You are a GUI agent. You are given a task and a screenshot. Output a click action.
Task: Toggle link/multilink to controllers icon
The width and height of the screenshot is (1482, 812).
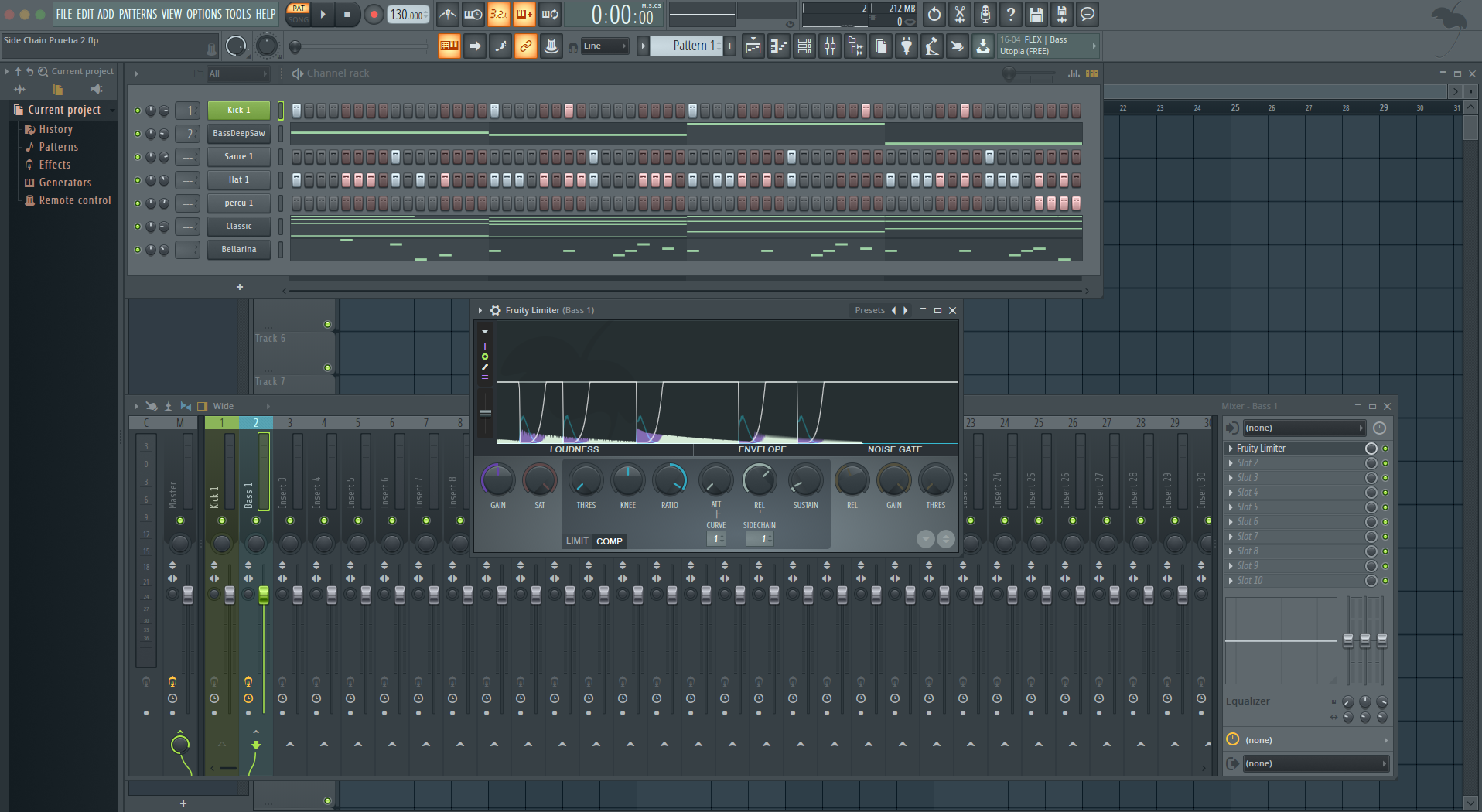[526, 46]
